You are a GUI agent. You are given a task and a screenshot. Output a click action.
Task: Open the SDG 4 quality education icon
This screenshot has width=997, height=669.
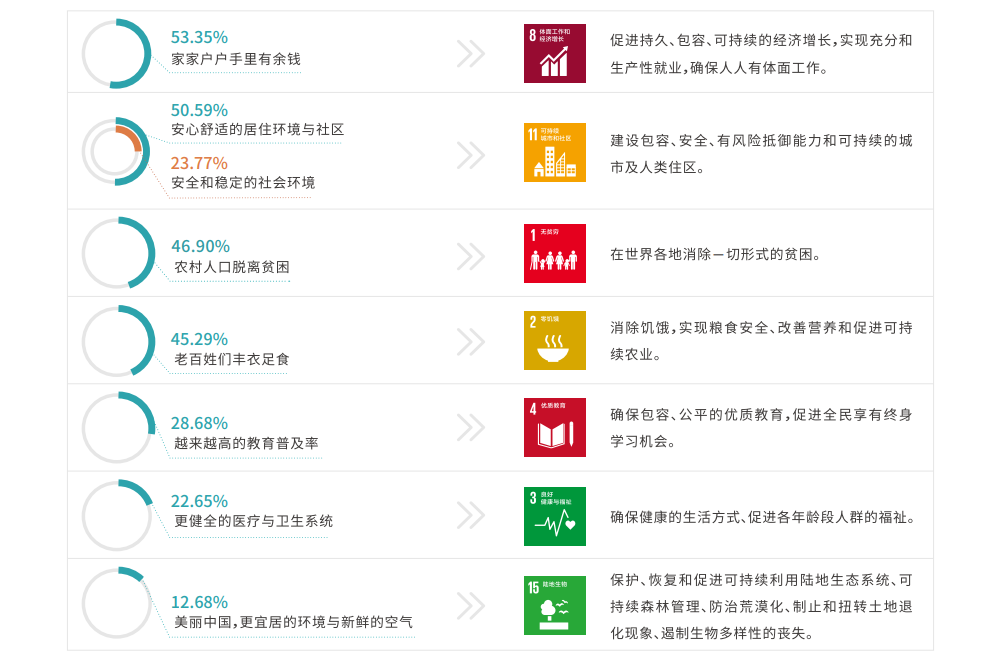(555, 427)
